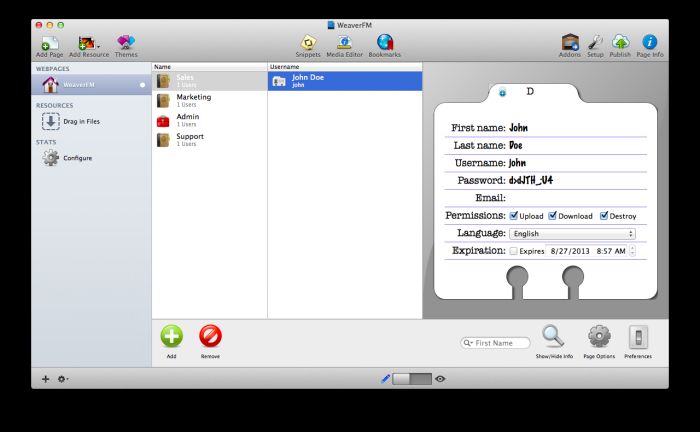Viewport: 700px width, 432px height.
Task: Click the expiration date 8/27/2013
Action: (x=570, y=251)
